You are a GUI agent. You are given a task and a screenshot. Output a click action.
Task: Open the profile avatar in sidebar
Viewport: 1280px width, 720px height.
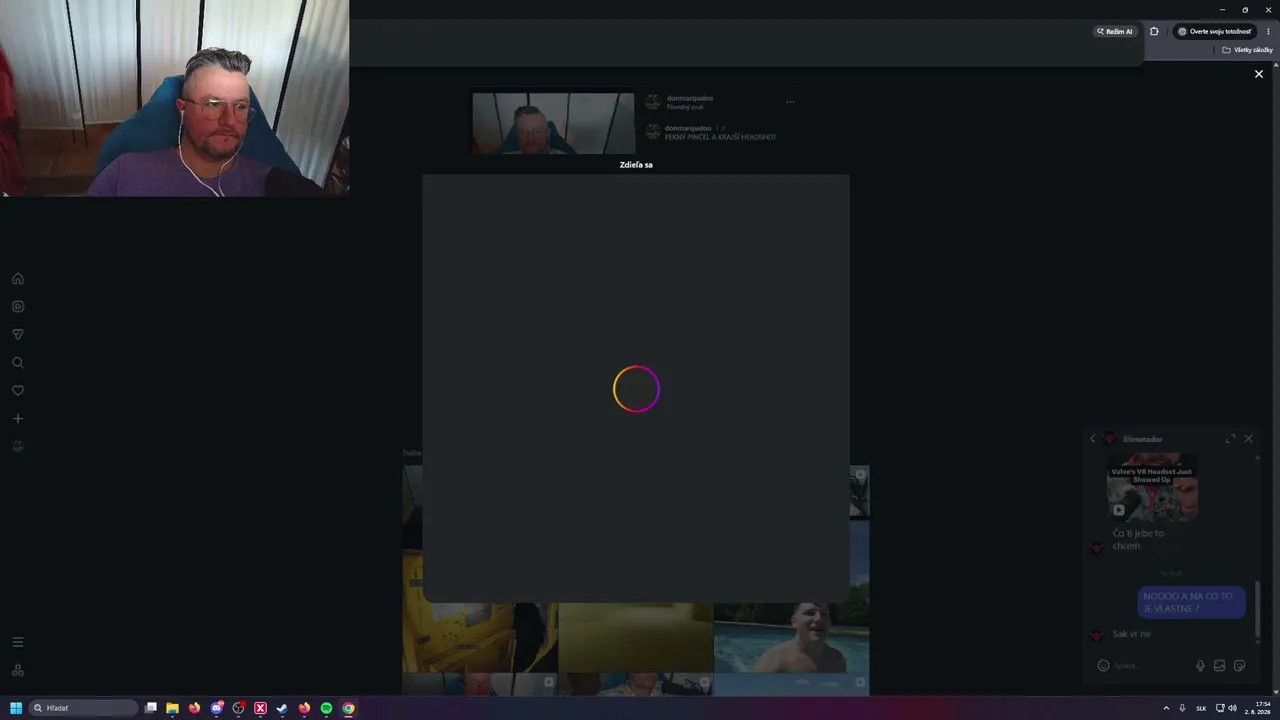point(17,447)
